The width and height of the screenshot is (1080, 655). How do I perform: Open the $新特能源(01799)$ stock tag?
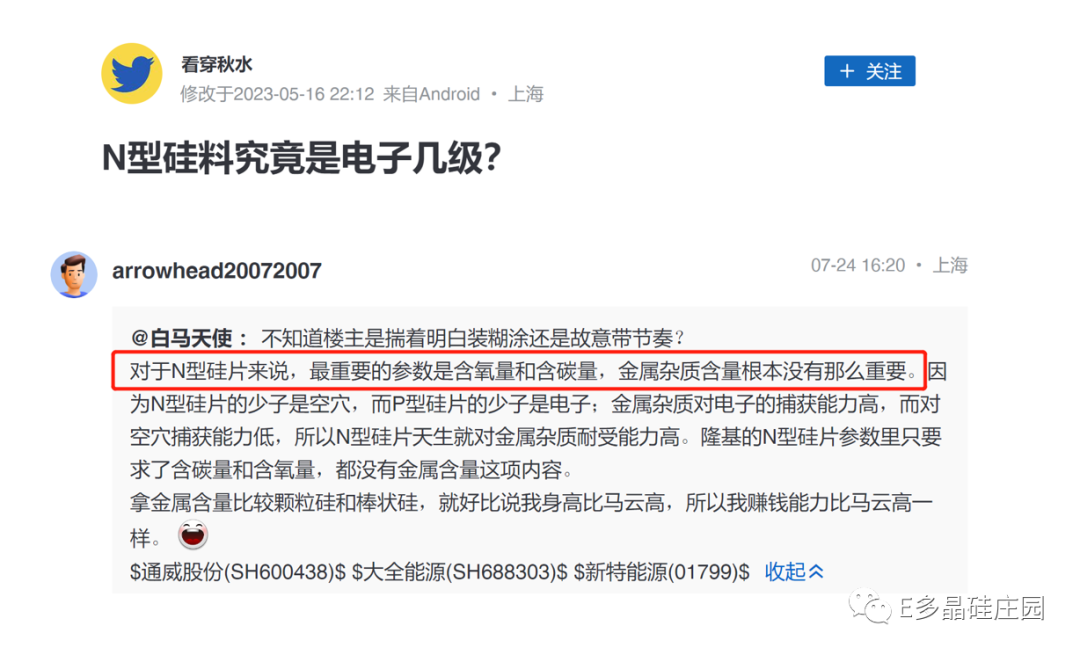pos(661,571)
